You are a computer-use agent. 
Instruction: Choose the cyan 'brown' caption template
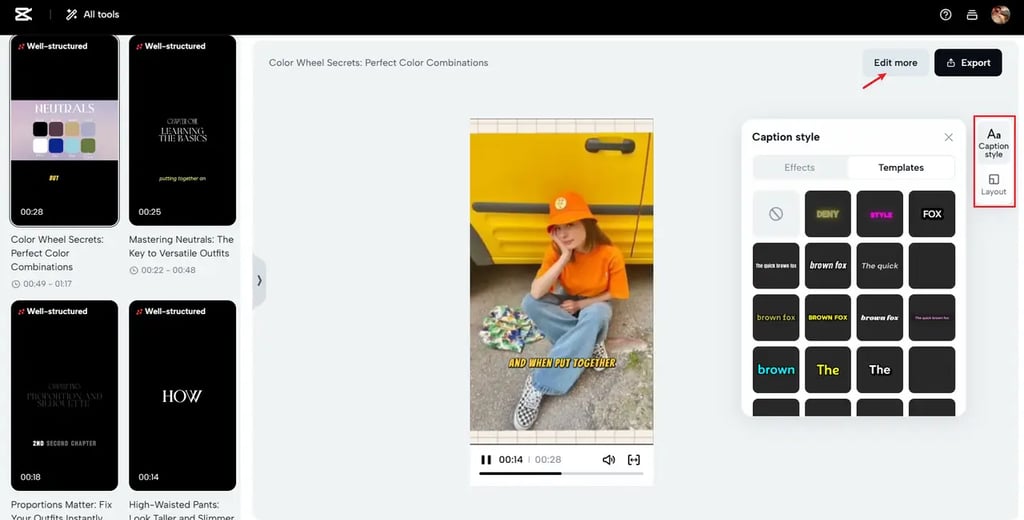[x=776, y=370]
